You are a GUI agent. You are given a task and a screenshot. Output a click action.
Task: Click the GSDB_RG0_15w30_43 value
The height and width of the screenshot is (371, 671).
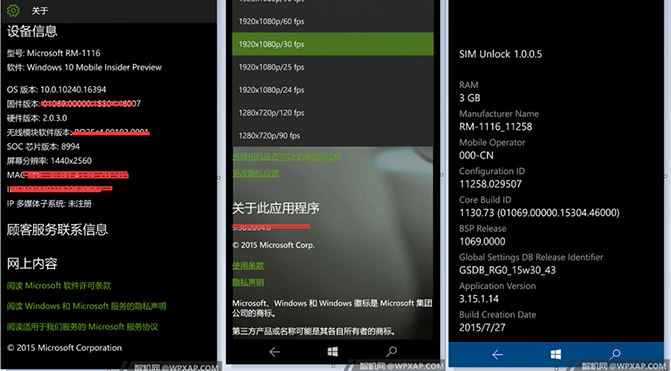[507, 270]
